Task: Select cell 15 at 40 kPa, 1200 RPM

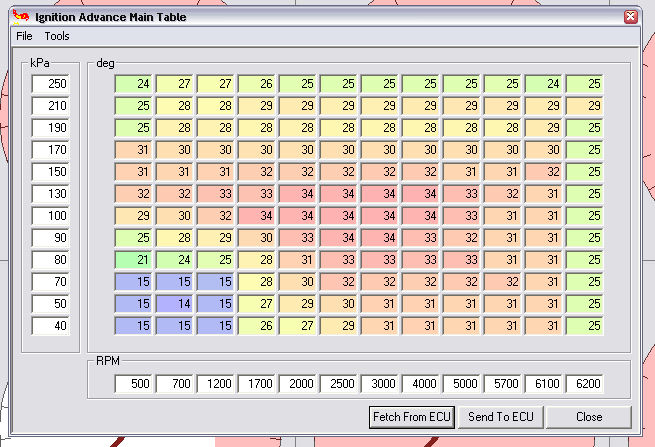Action: pyautogui.click(x=215, y=325)
